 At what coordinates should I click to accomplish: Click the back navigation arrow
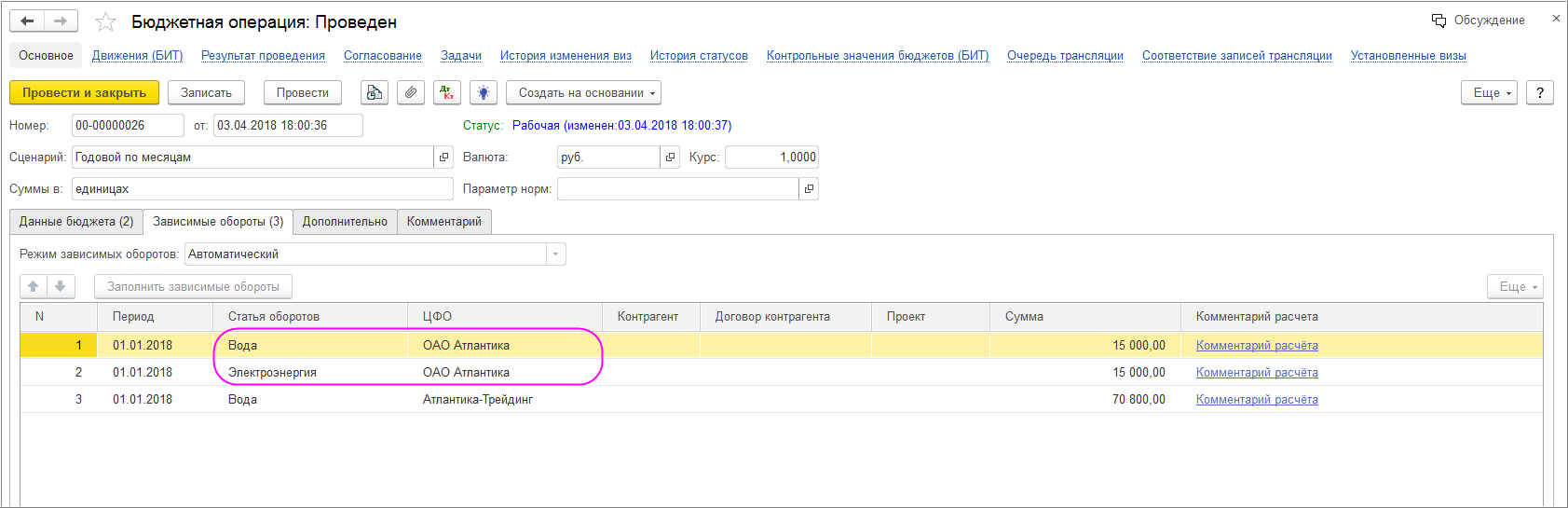tap(27, 21)
